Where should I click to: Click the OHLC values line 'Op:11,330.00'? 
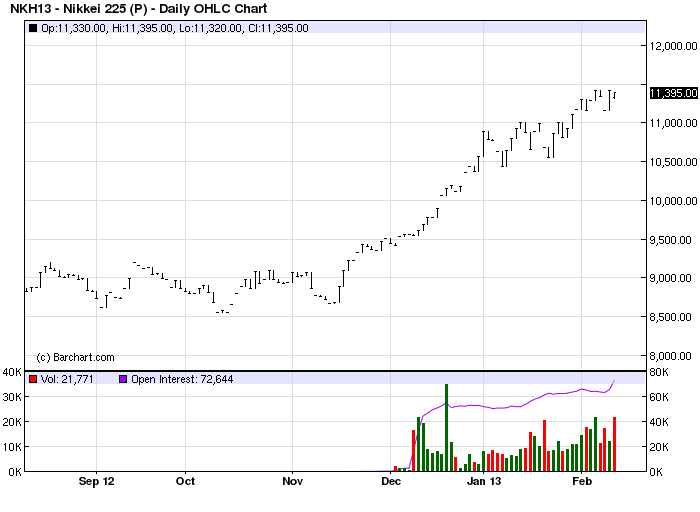74,28
